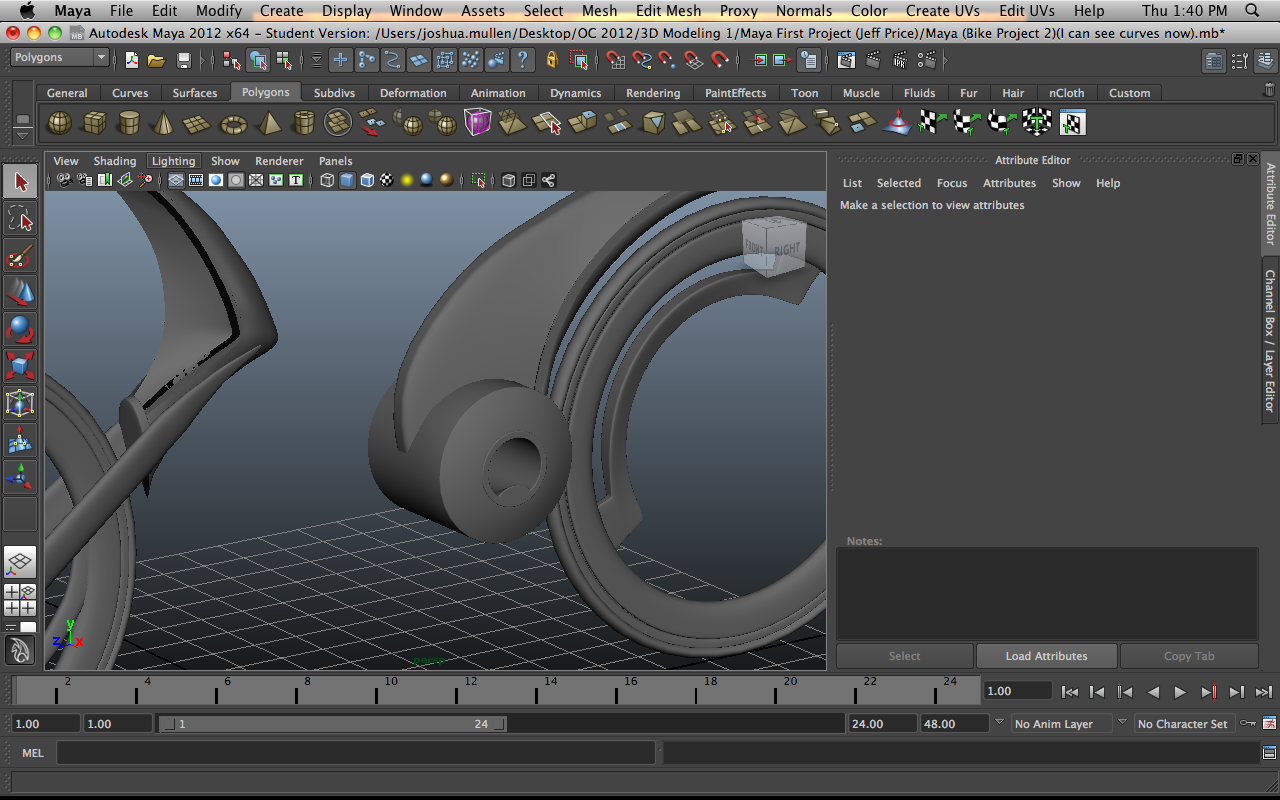This screenshot has height=800, width=1280.
Task: Open the No Character Set dropdown
Action: (x=1184, y=723)
